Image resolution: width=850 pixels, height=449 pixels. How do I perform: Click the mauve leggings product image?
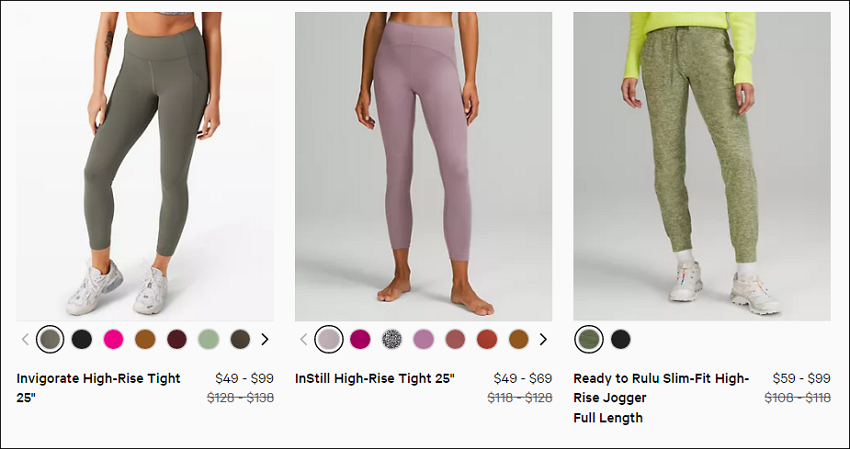(x=423, y=166)
